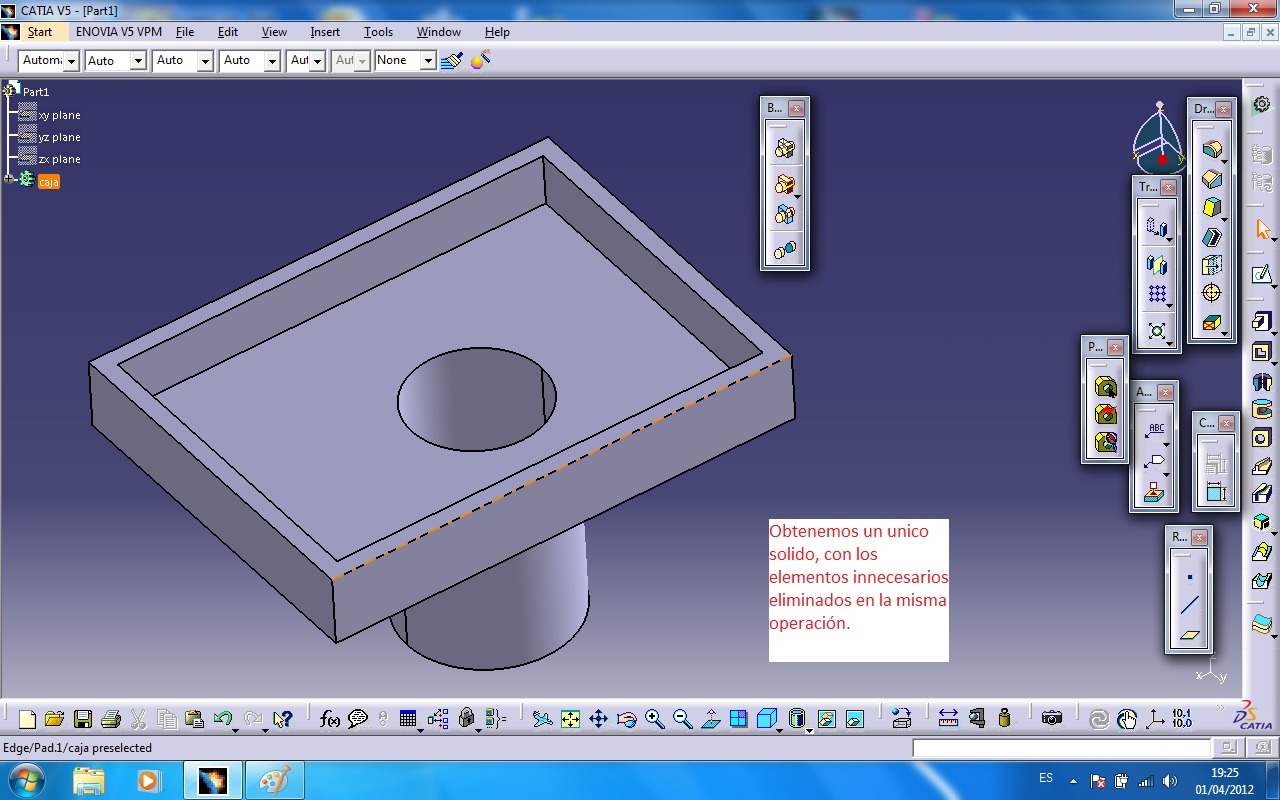
Task: Select the Shell tool icon
Action: point(1212,237)
